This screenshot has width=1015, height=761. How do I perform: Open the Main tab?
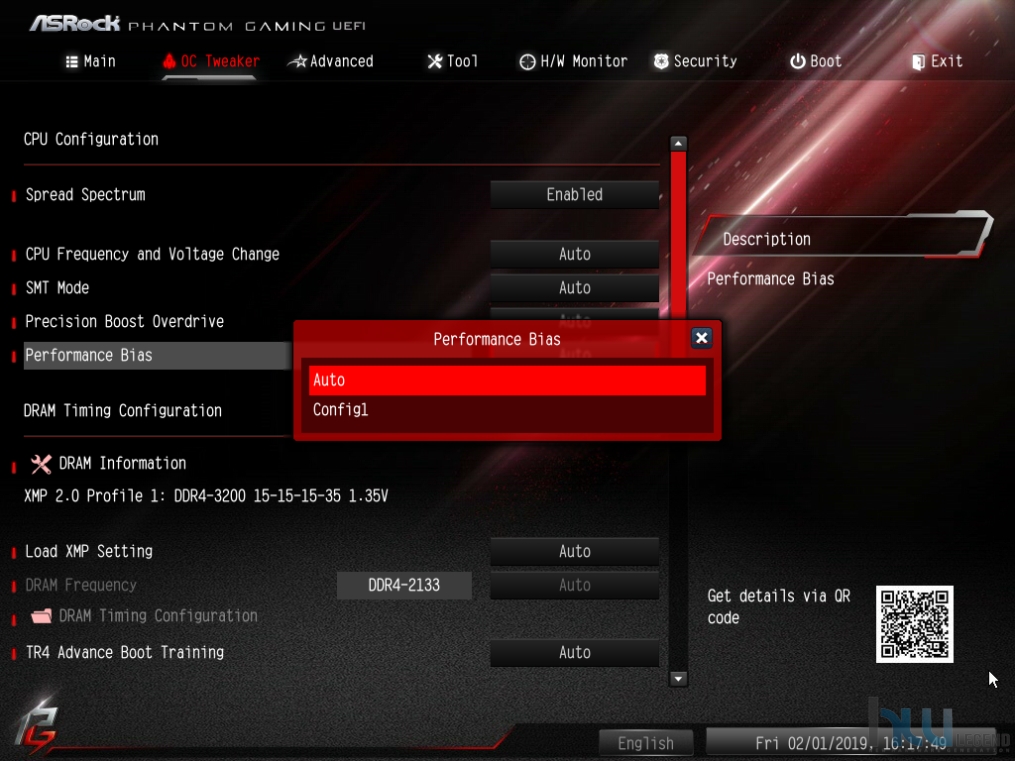pyautogui.click(x=91, y=61)
